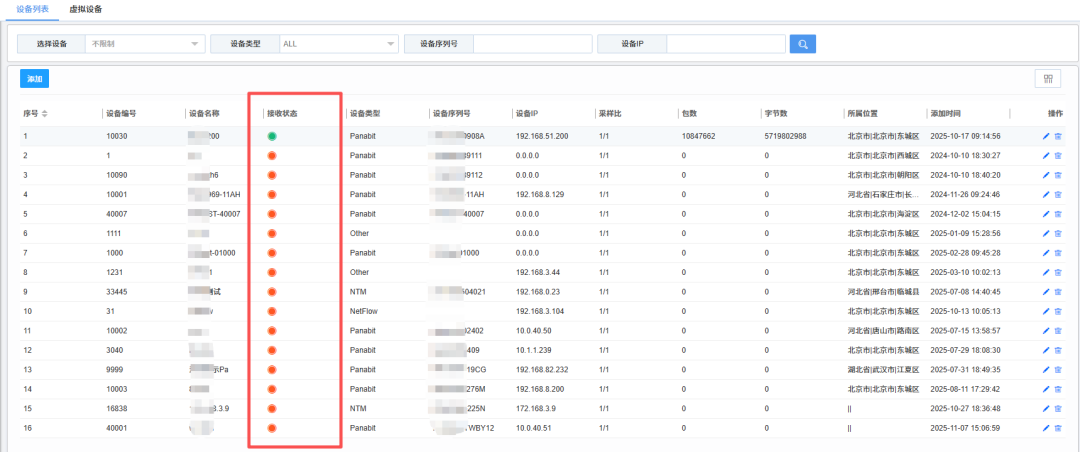This screenshot has height=452, width=1080.
Task: Open the 选择设备 dropdown showing 不限制
Action: pyautogui.click(x=145, y=44)
